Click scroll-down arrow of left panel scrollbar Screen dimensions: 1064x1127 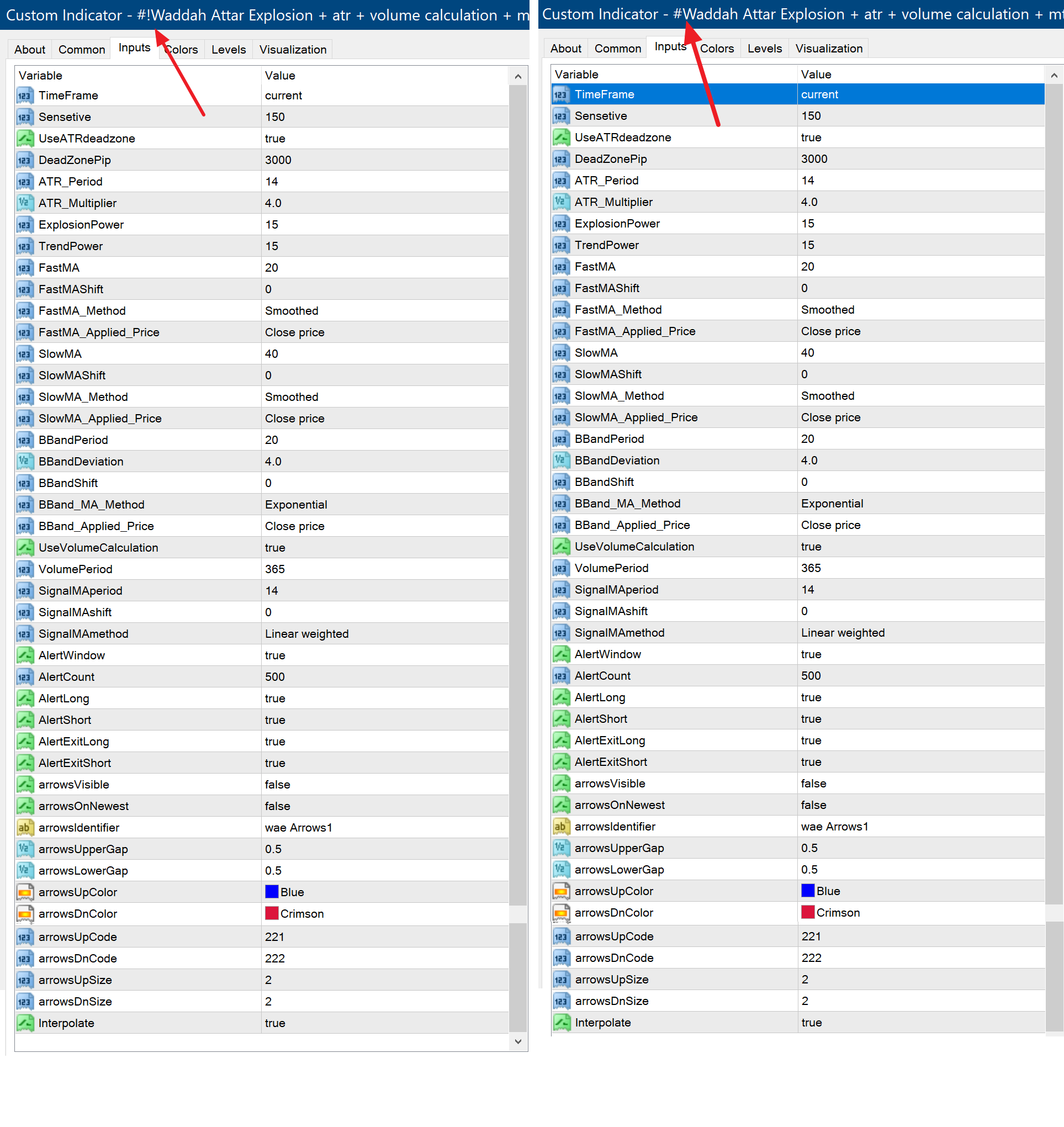[517, 1041]
